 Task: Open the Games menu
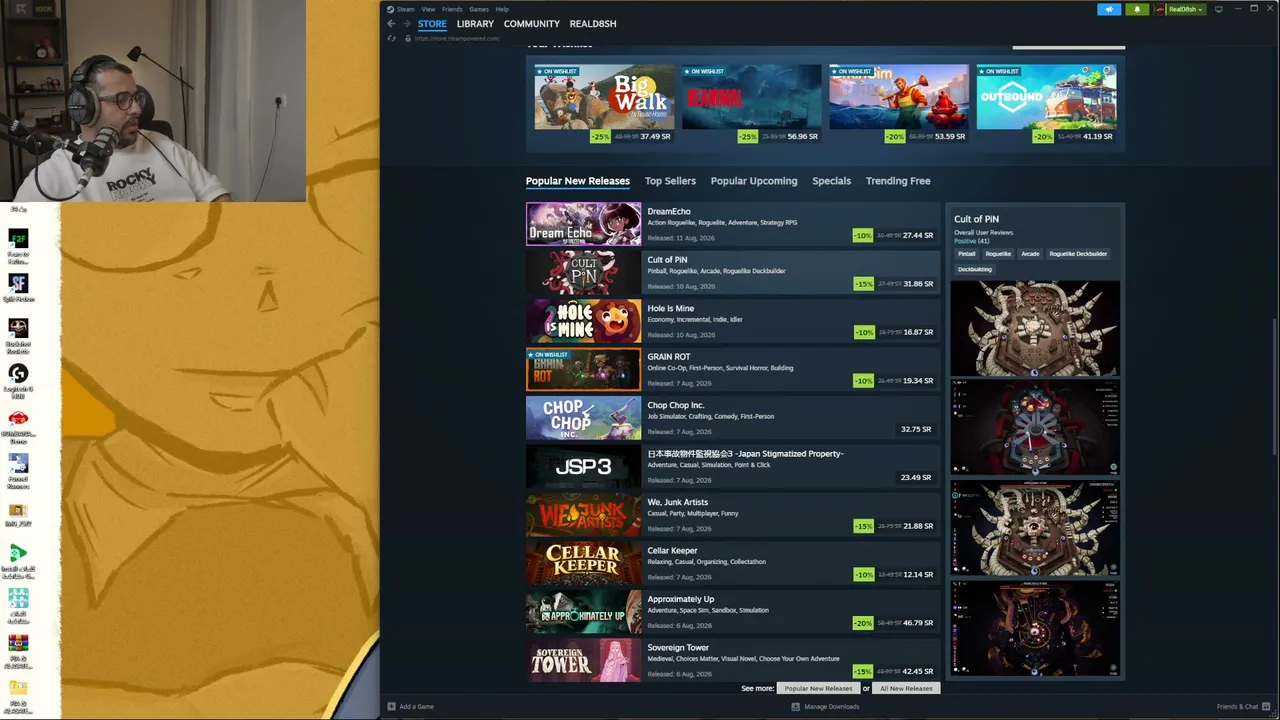[479, 9]
